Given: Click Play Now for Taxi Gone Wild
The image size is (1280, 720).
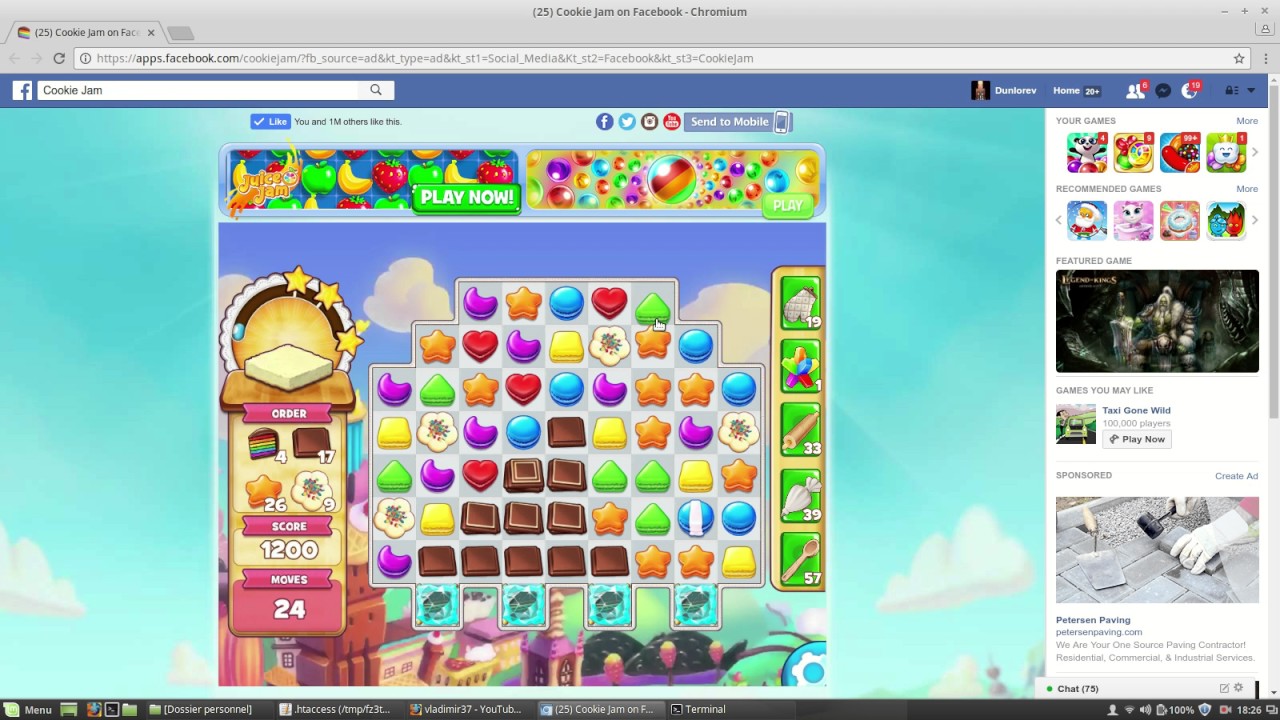Looking at the screenshot, I should click(1136, 439).
